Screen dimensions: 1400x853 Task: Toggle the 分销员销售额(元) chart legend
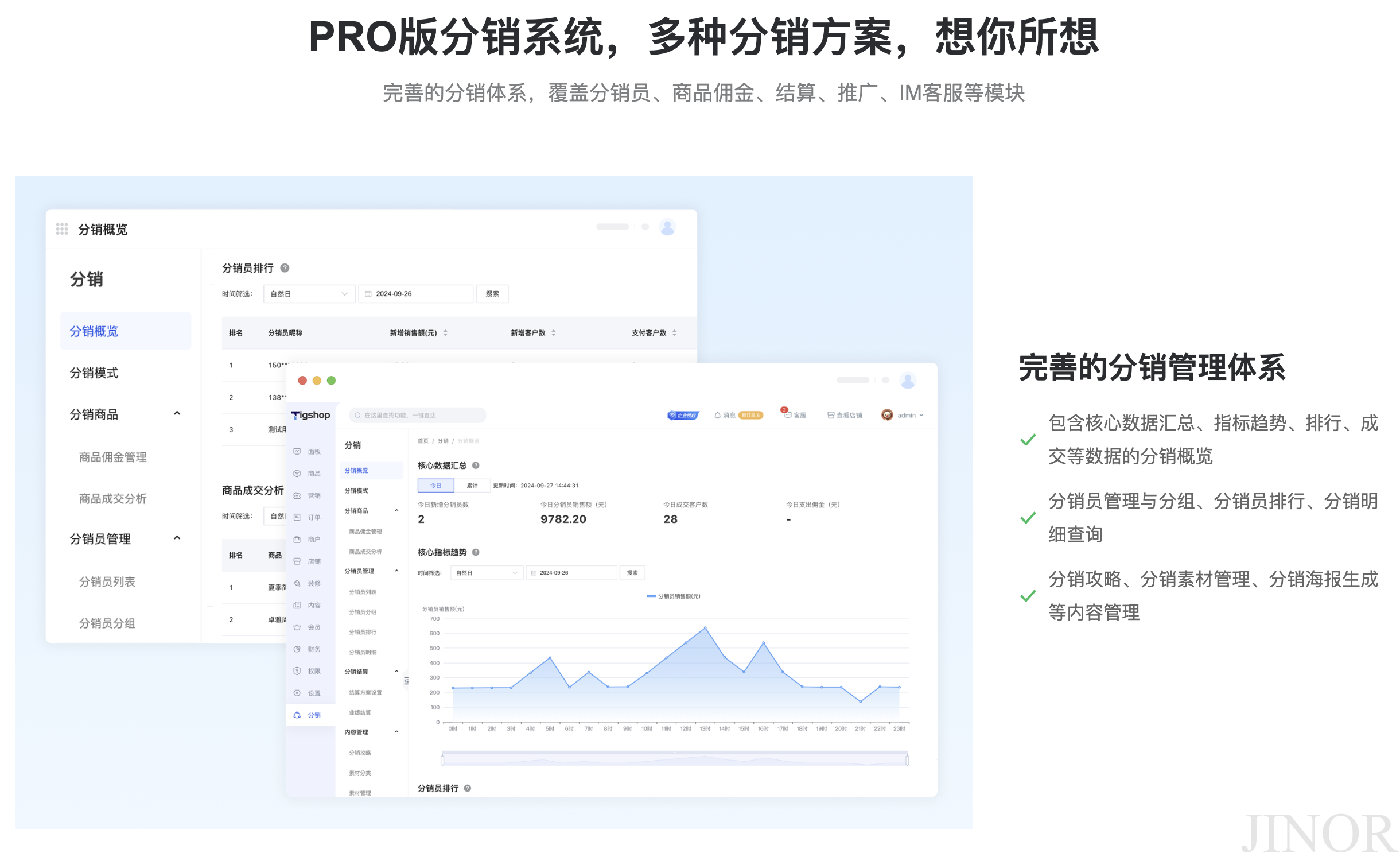pos(674,596)
